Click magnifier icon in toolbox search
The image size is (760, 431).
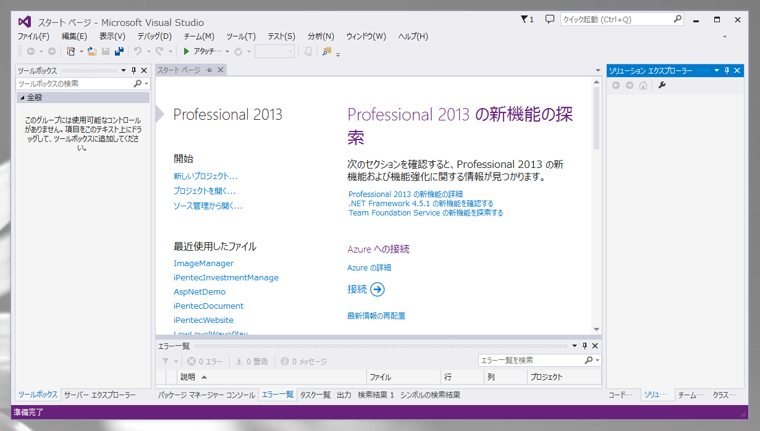(138, 83)
